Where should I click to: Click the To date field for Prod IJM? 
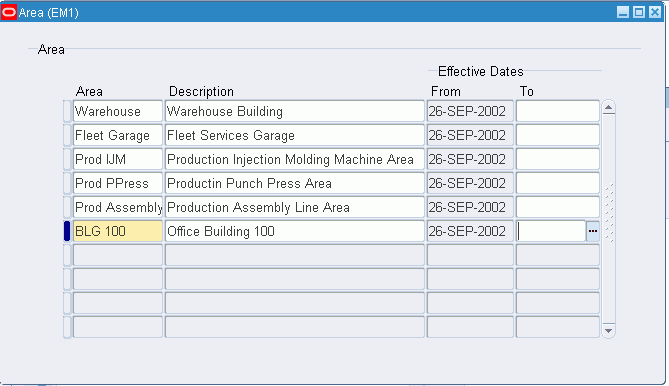558,159
